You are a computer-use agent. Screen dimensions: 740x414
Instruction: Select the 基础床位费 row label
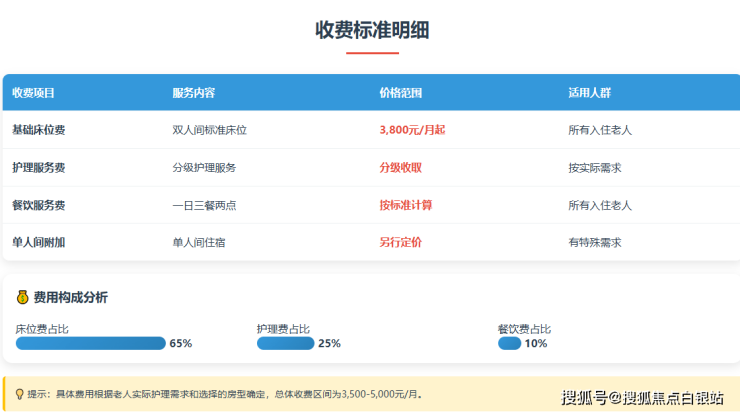pos(39,130)
